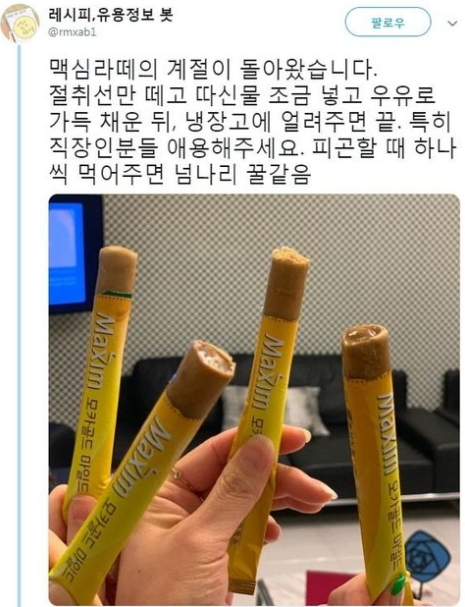The image size is (465, 607).
Task: Click the phrase 직장인분들 in the tweet
Action: 104,148
